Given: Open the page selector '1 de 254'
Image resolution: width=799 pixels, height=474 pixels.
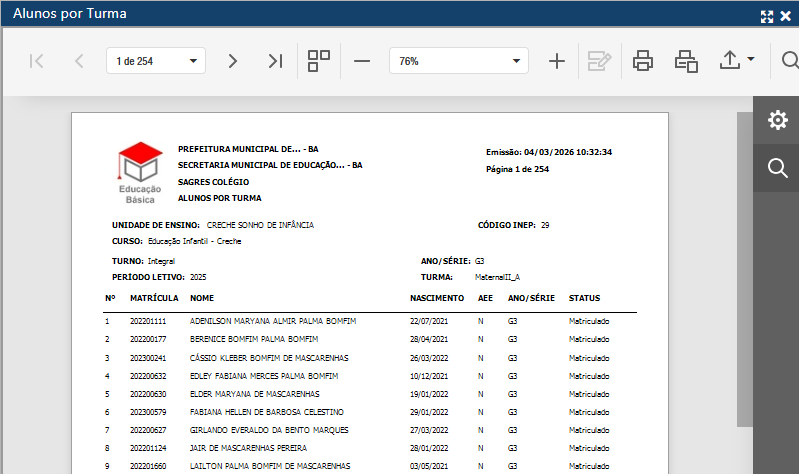Looking at the screenshot, I should 155,61.
